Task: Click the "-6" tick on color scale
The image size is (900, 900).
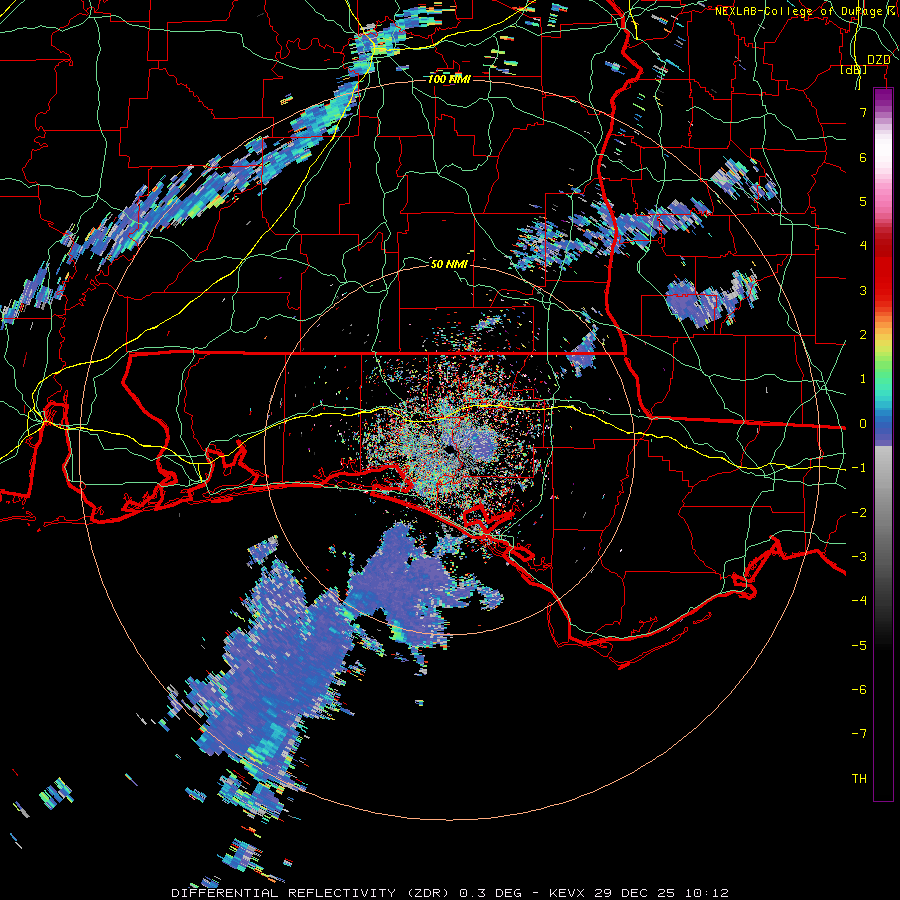Action: 859,690
